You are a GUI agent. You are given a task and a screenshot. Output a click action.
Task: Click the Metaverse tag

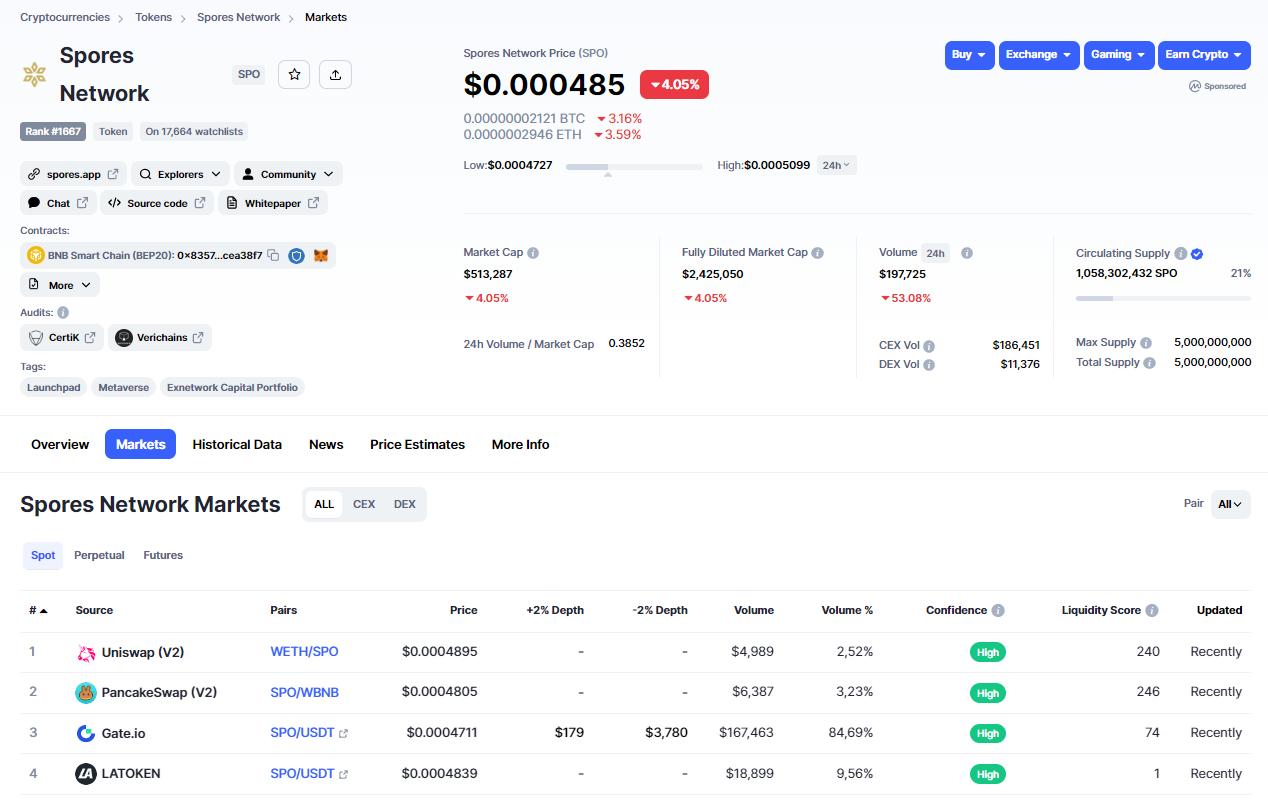124,388
